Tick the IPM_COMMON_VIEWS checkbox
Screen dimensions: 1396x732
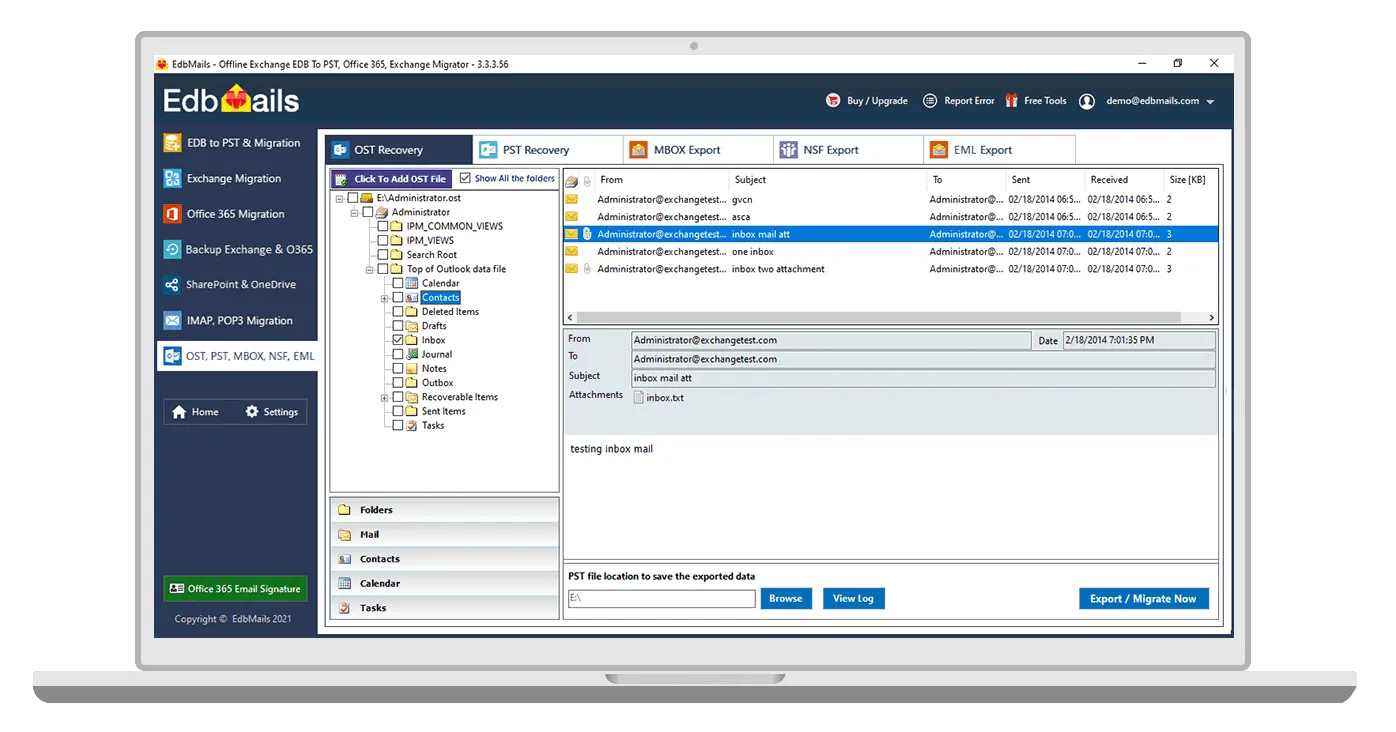pos(383,226)
